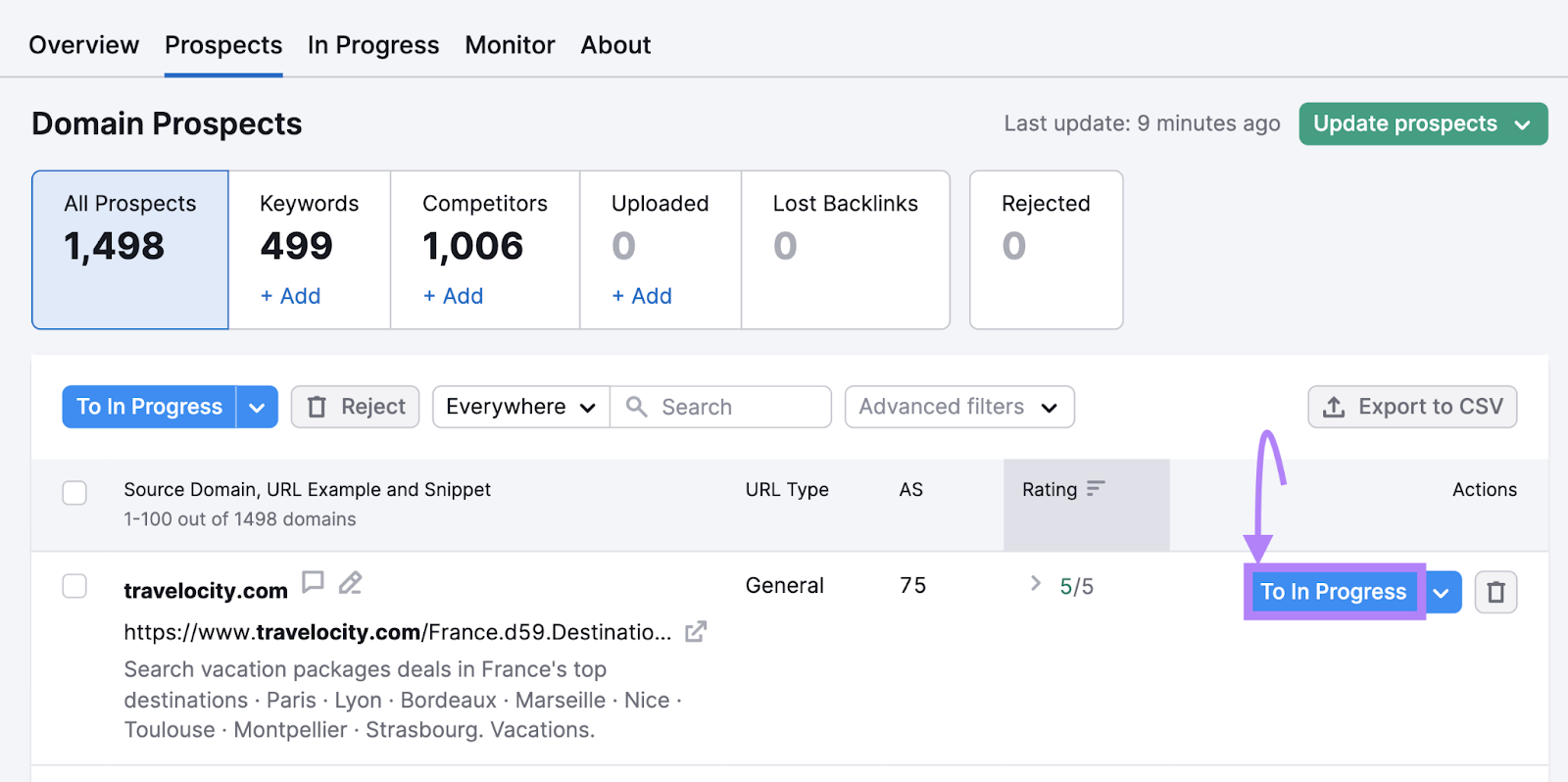Click the Rating sort icon in header
Image resolution: width=1568 pixels, height=782 pixels.
(1096, 488)
